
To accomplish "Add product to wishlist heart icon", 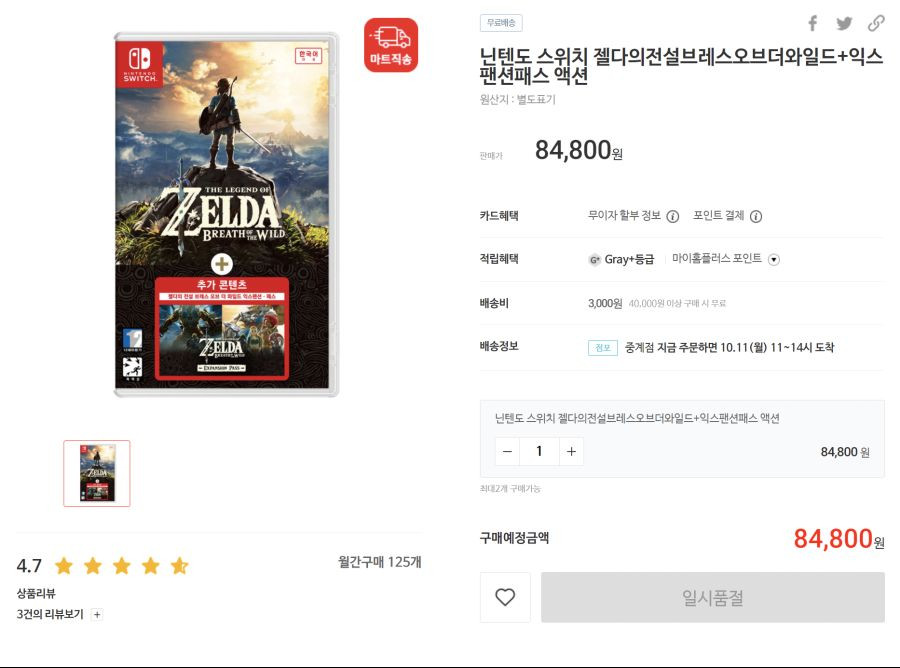I will point(505,597).
